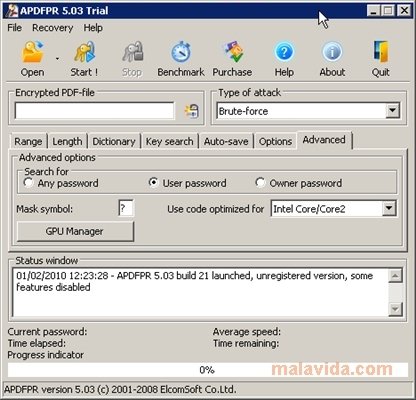Select User password radio button

[x=153, y=183]
